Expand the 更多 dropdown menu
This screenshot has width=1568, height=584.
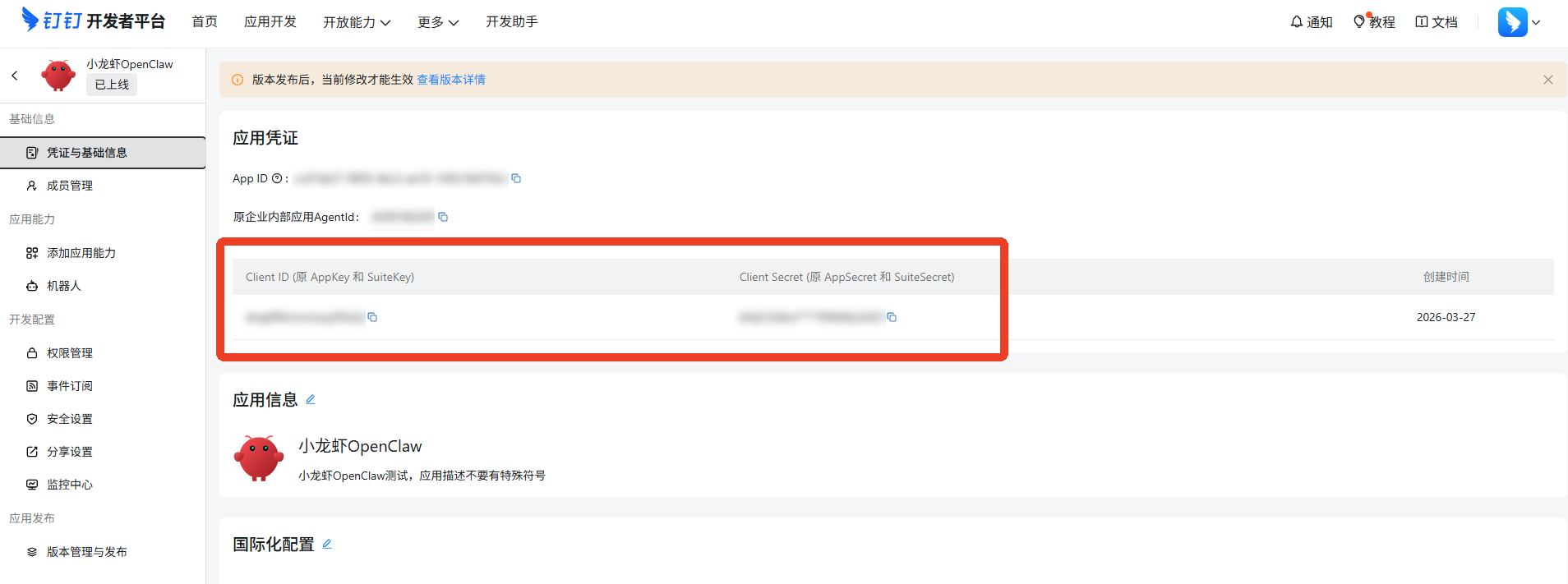[x=437, y=22]
